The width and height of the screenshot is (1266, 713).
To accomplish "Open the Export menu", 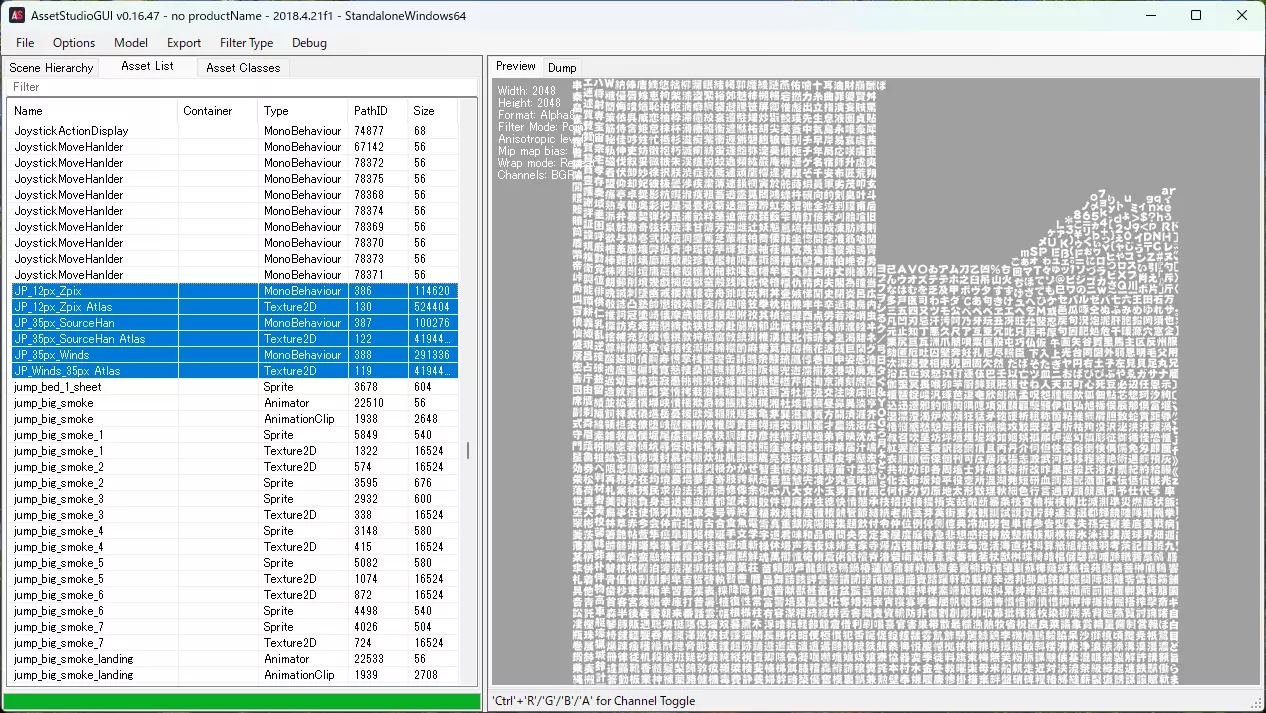I will (184, 43).
